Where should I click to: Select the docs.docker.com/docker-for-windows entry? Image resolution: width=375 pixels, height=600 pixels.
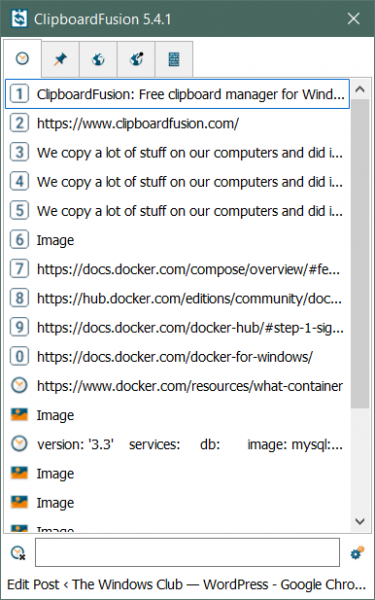[177, 357]
